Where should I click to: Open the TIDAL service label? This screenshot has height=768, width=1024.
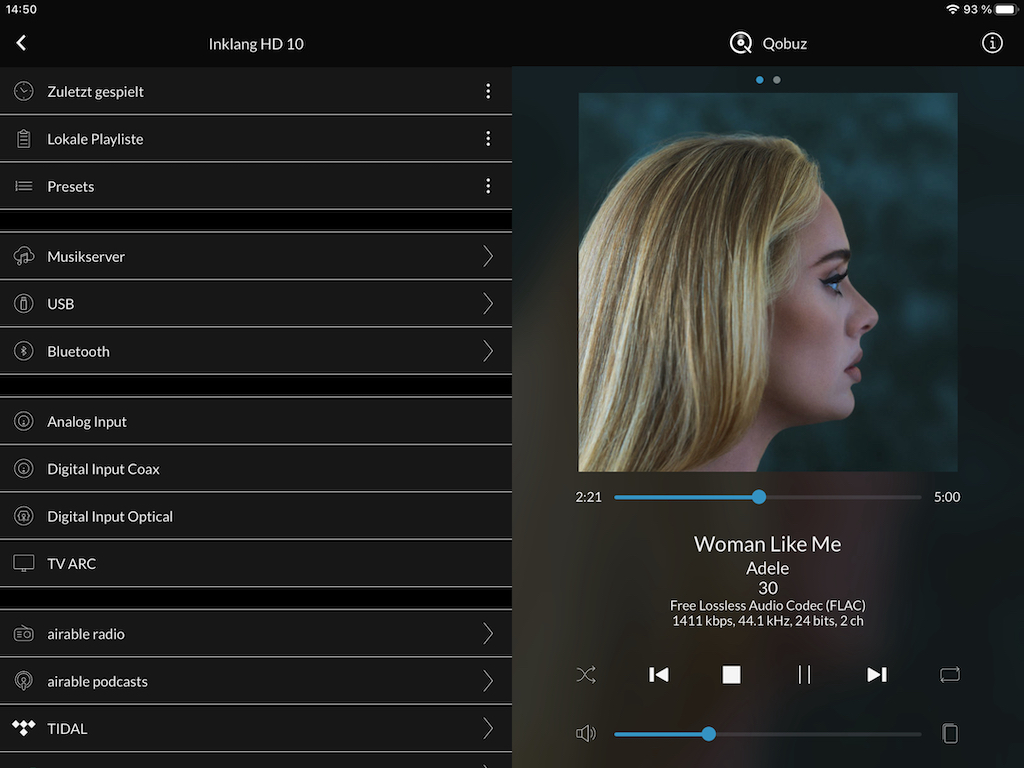67,729
